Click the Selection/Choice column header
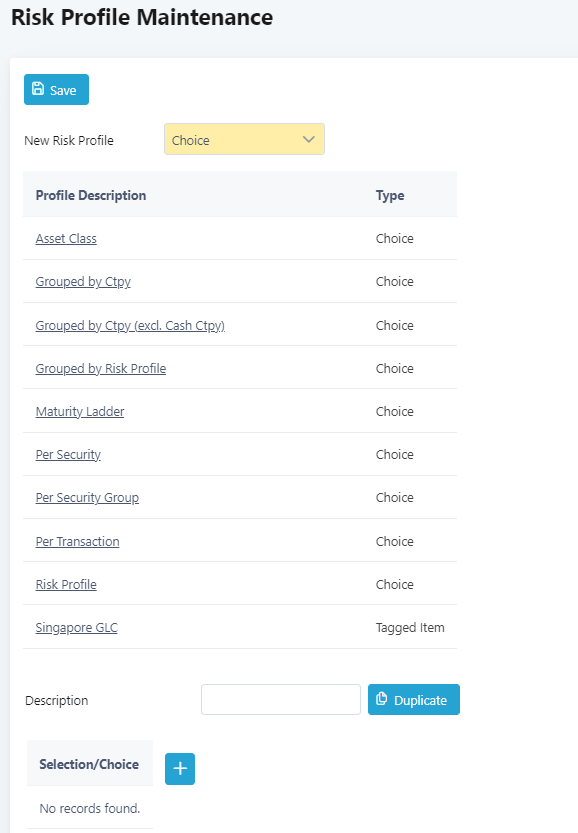 (x=89, y=764)
